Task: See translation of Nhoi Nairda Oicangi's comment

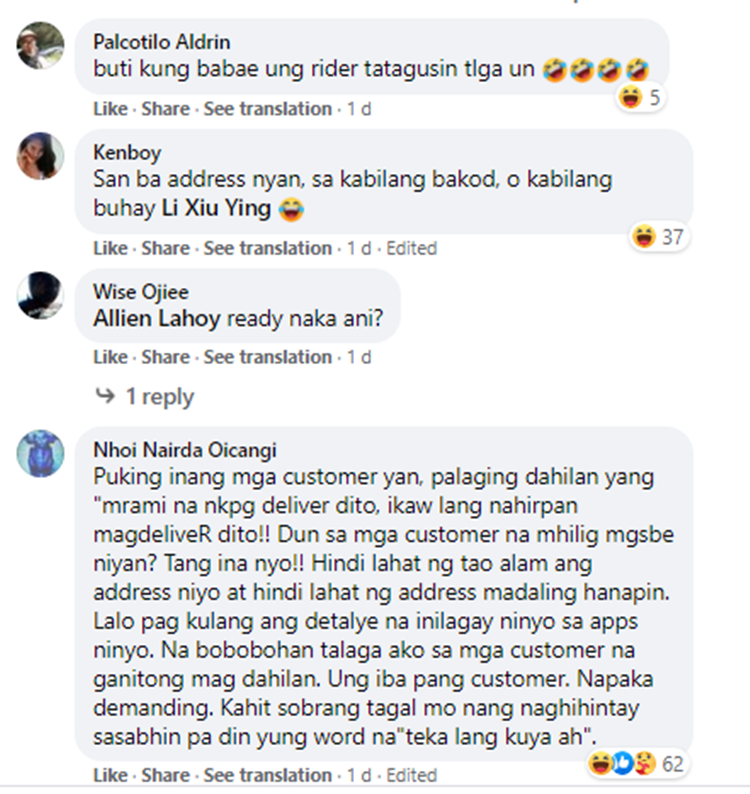Action: point(268,775)
